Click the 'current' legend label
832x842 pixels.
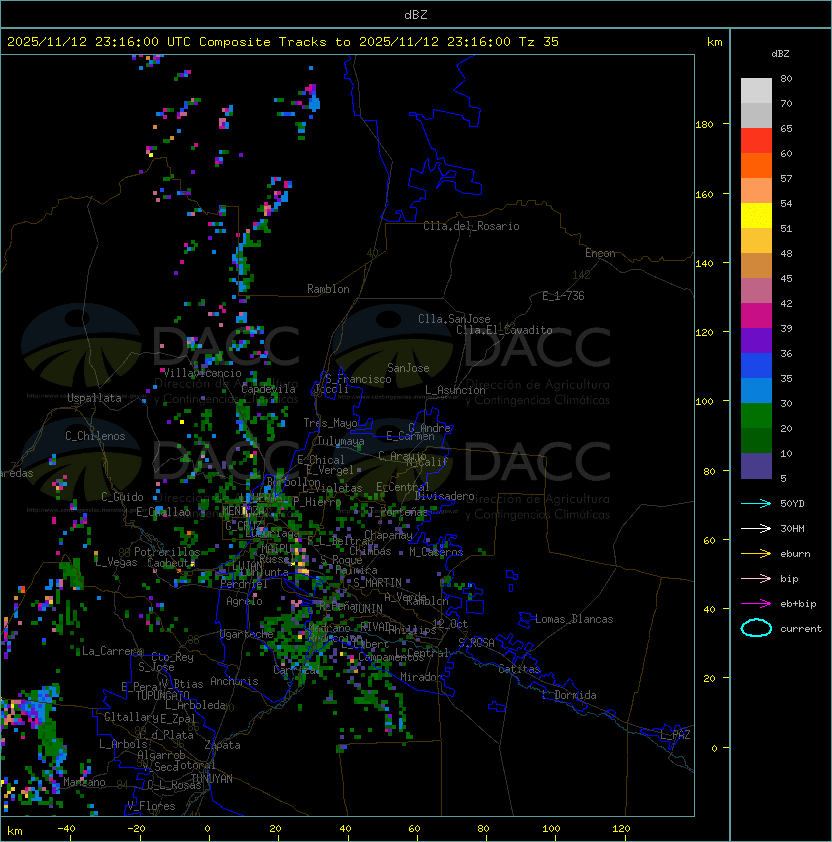[x=801, y=629]
